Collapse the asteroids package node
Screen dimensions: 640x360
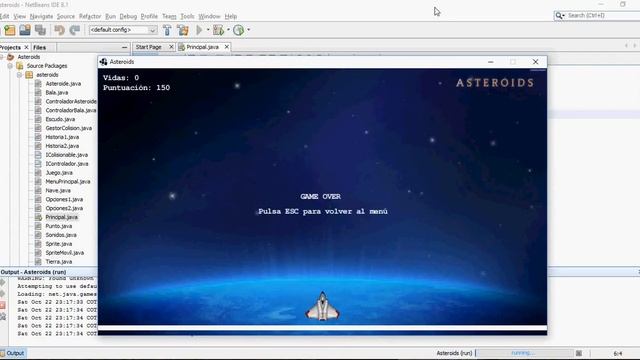(x=19, y=75)
